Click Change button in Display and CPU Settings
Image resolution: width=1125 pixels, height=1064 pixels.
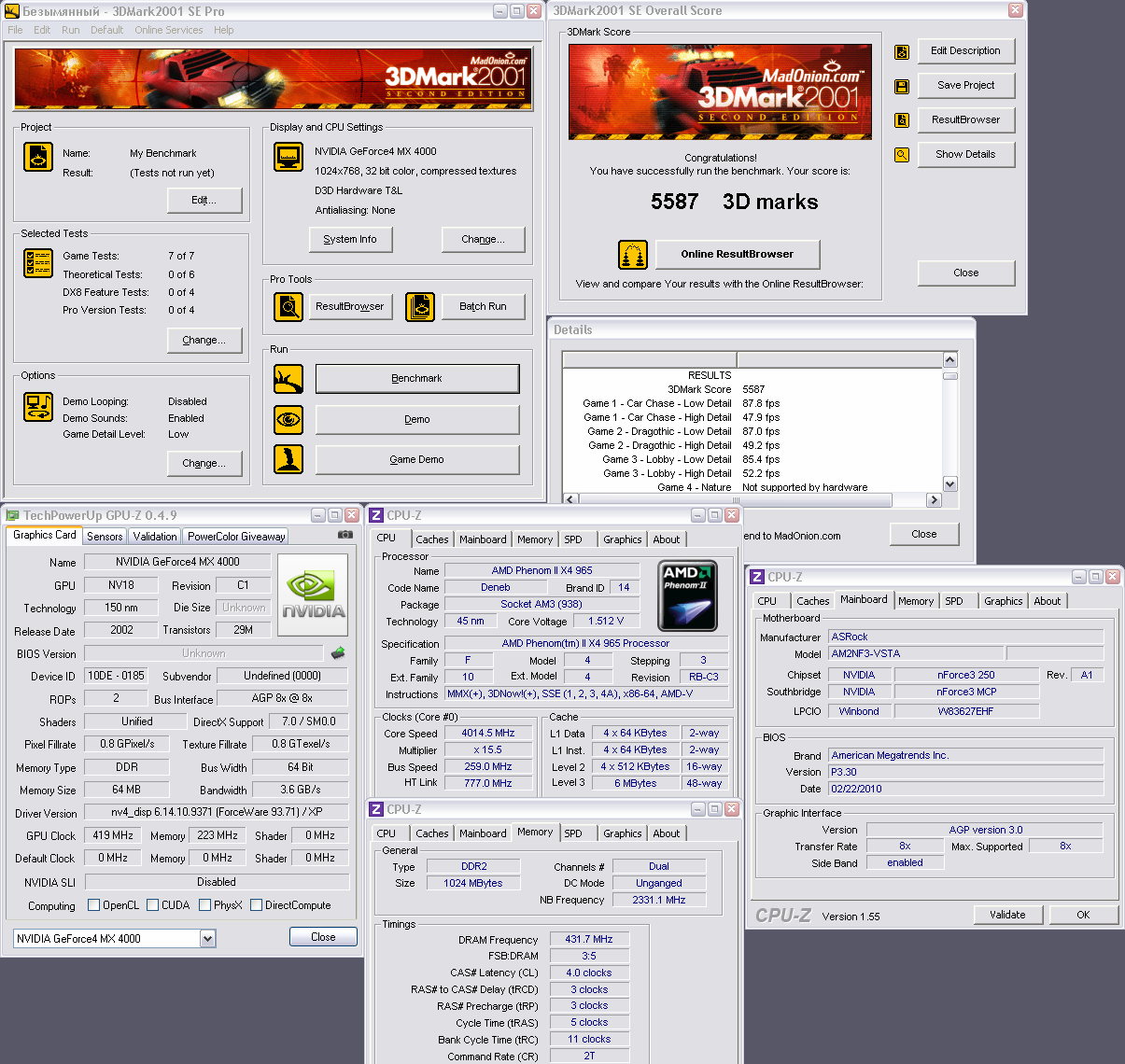[x=484, y=240]
